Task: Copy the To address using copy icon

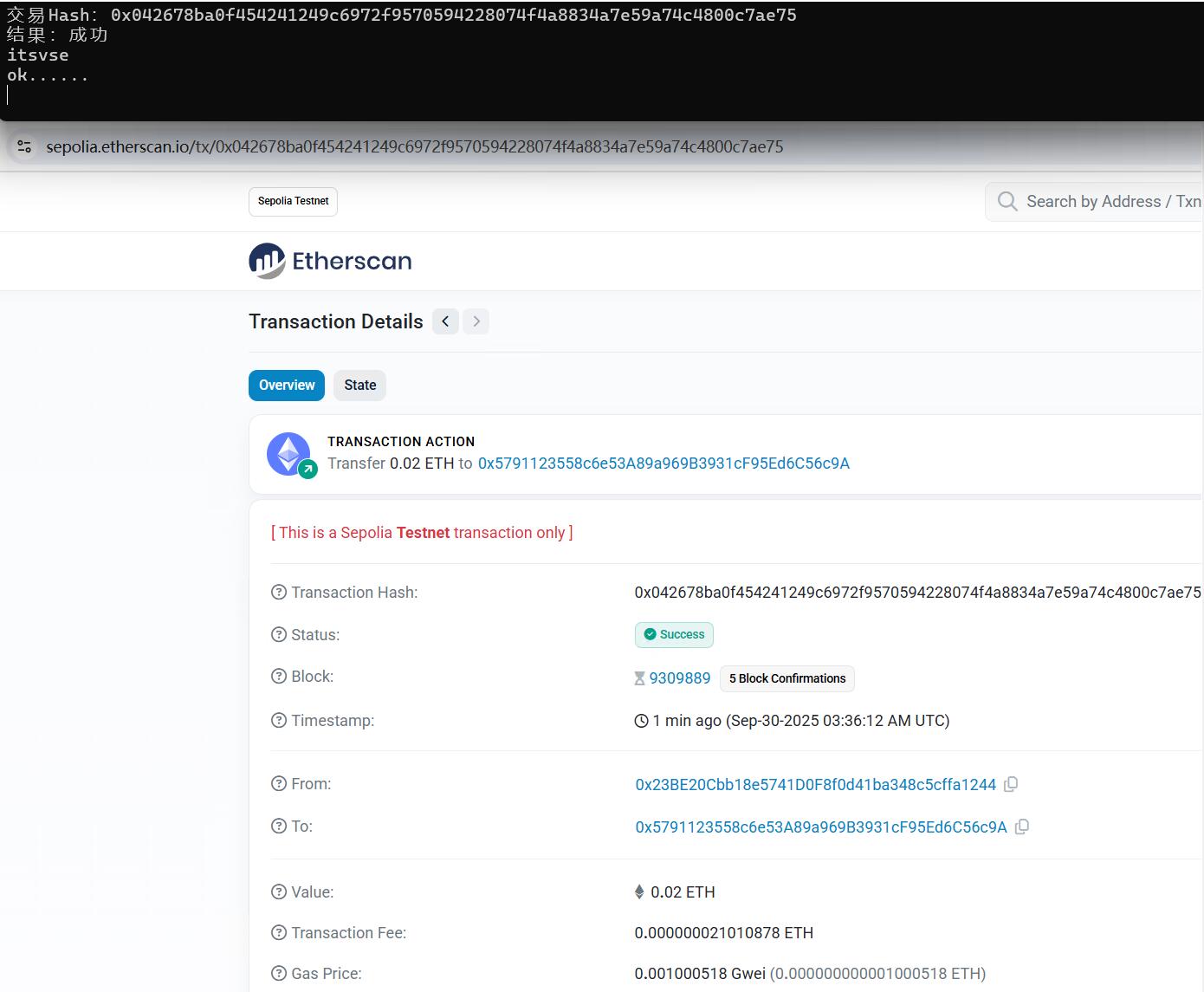Action: point(1021,827)
